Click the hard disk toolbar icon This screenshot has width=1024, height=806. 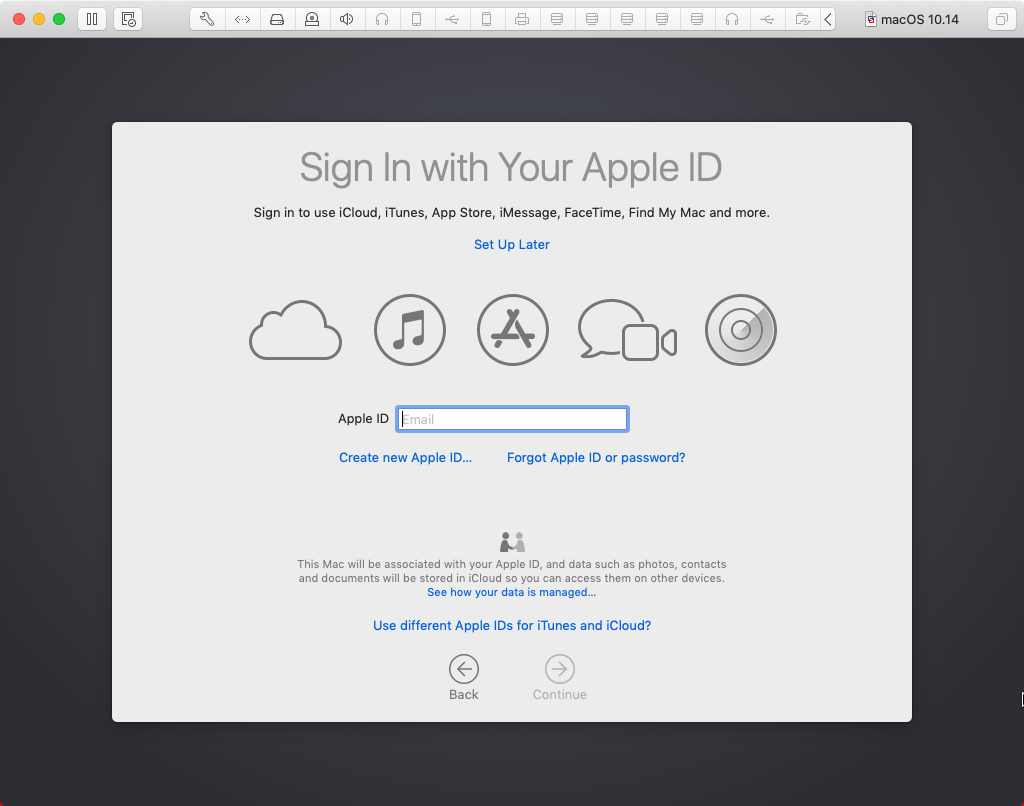(x=277, y=19)
